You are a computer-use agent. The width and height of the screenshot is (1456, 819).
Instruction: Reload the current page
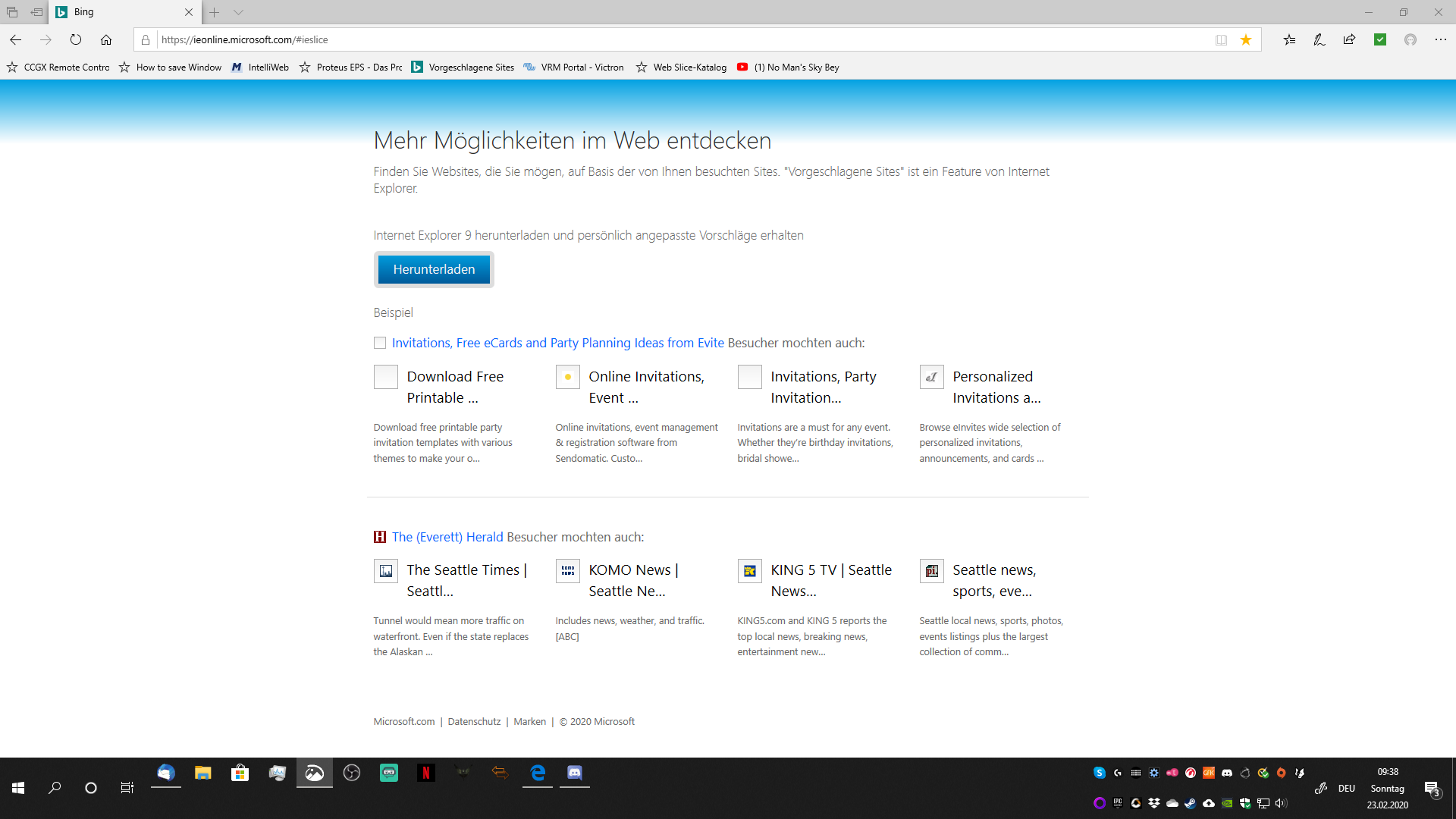point(76,39)
